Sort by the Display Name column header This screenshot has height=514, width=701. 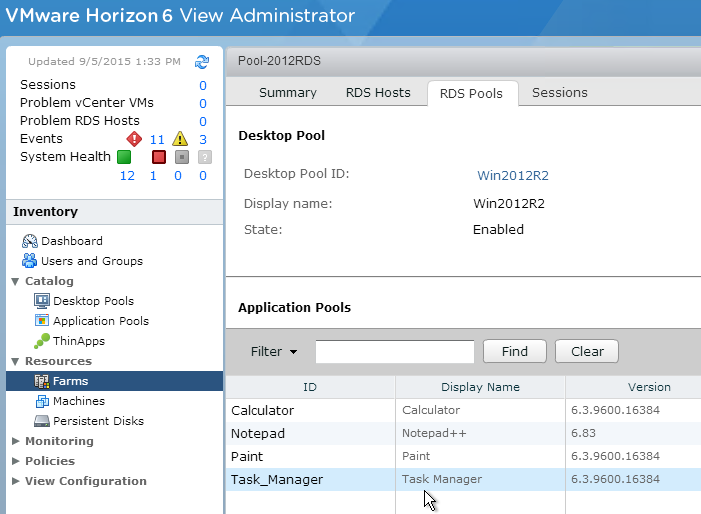(480, 387)
